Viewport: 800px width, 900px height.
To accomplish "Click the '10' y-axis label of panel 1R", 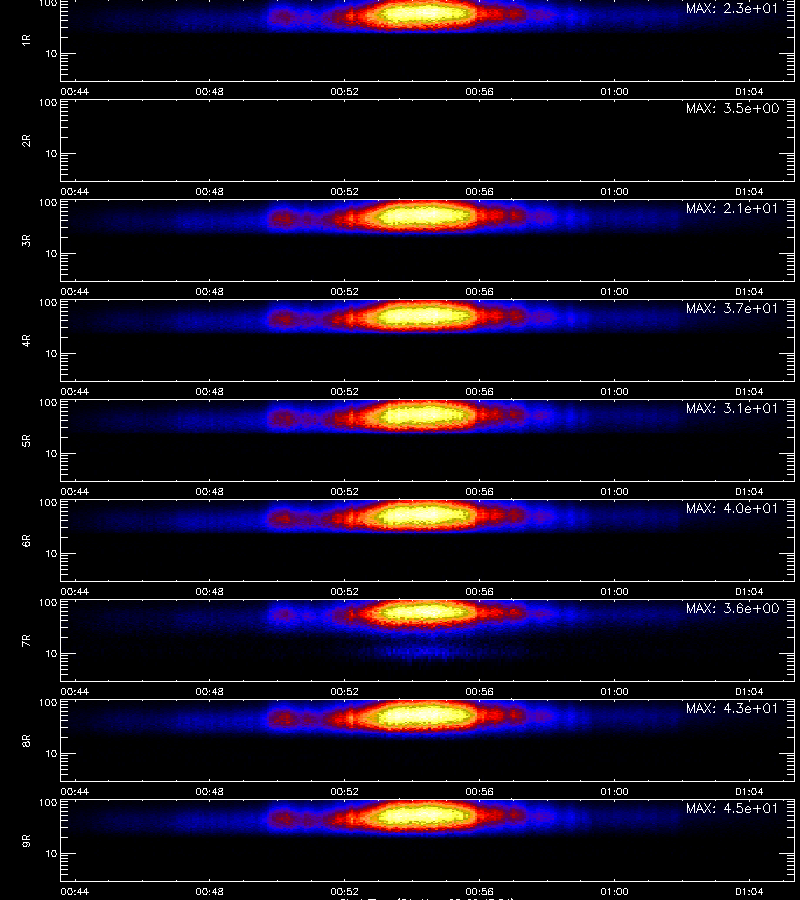I will [51, 53].
